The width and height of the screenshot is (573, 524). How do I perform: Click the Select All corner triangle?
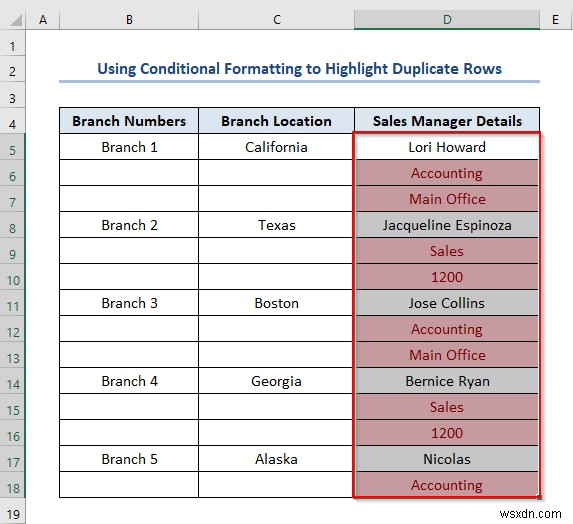(15, 20)
